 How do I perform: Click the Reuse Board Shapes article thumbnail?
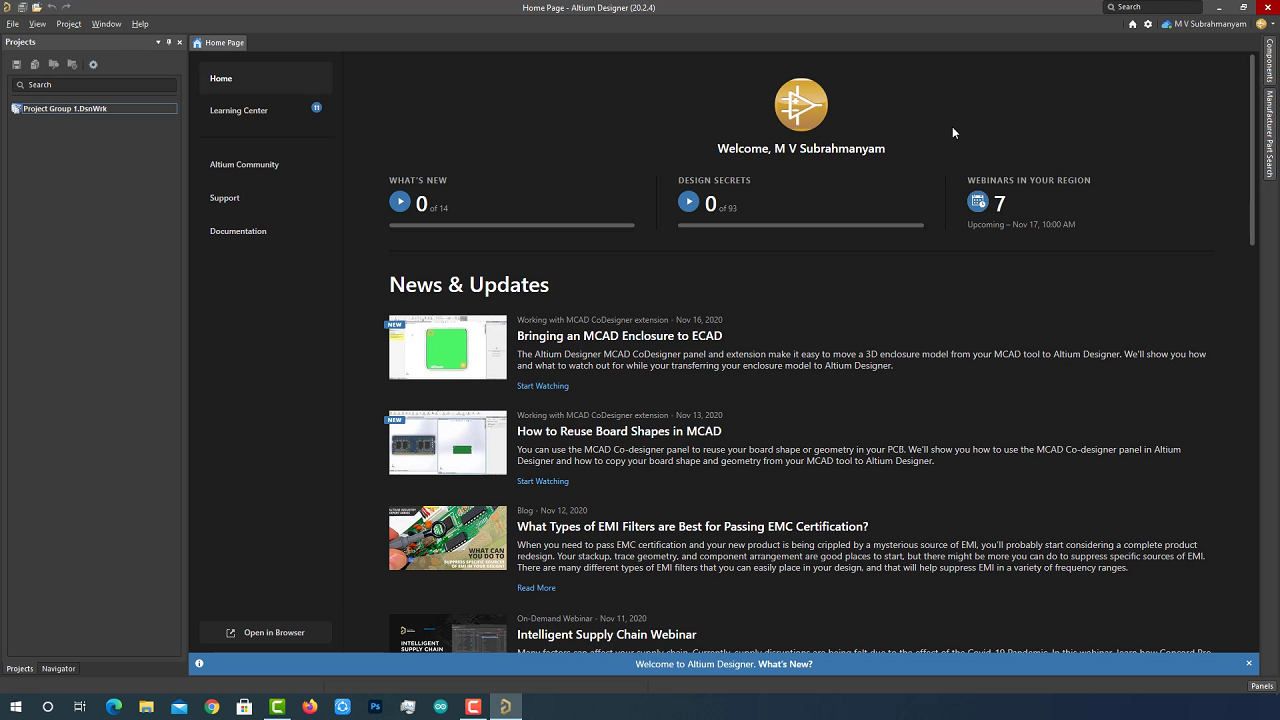click(448, 443)
